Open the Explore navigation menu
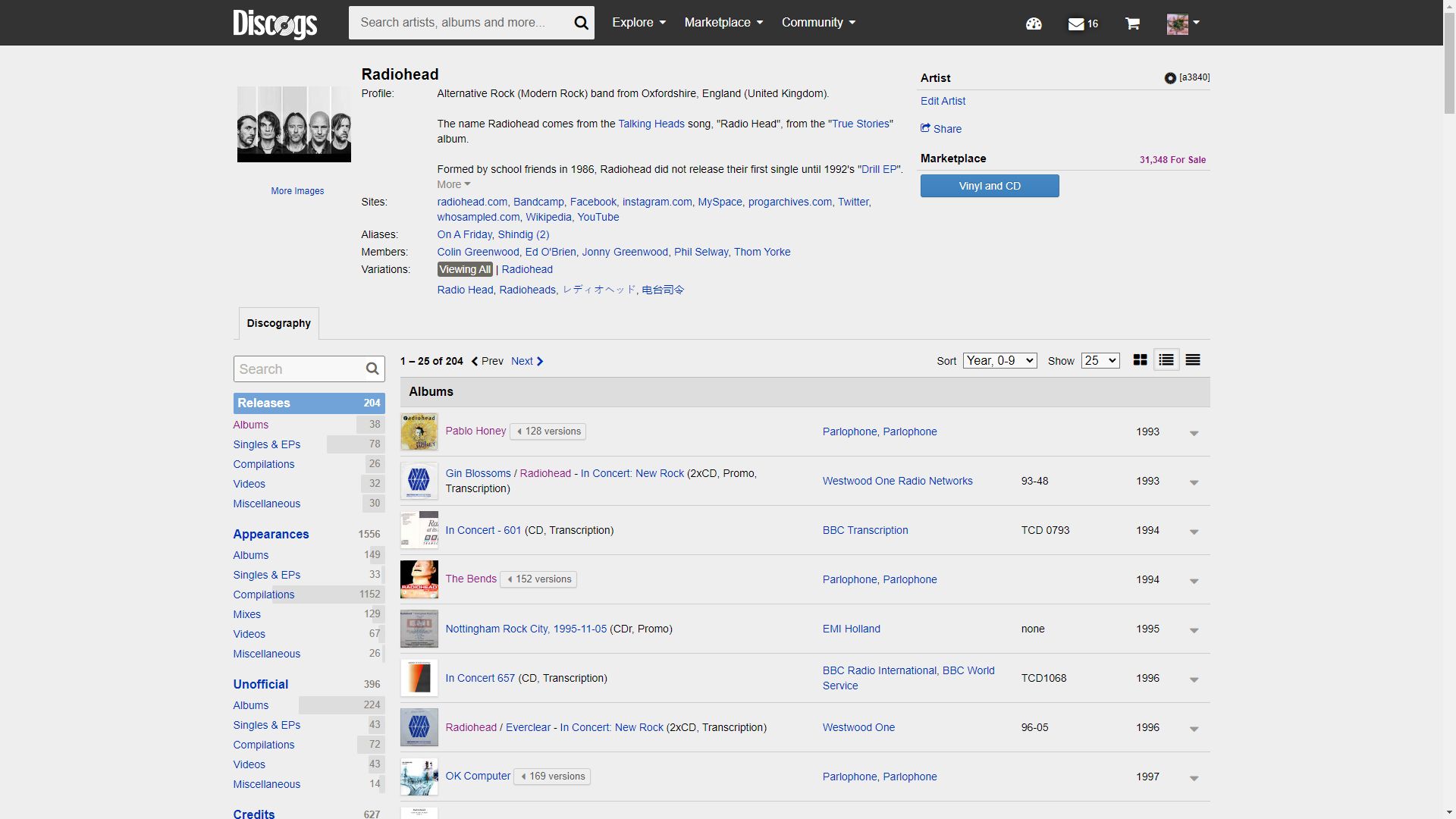 tap(637, 22)
